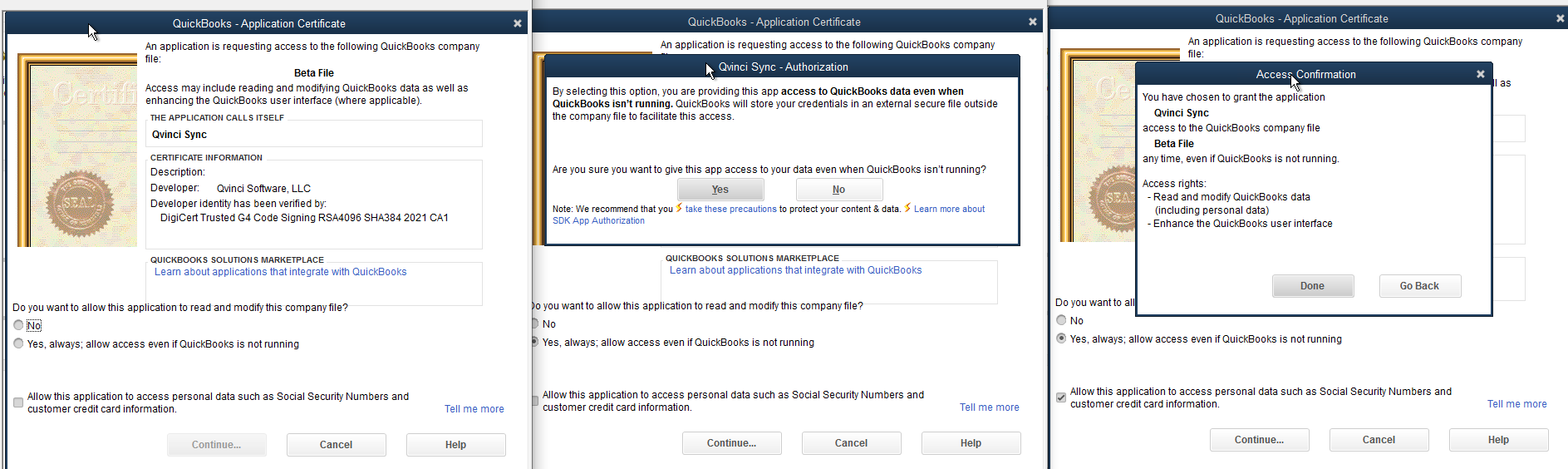
Task: Open the take these precautions link
Action: pos(731,210)
